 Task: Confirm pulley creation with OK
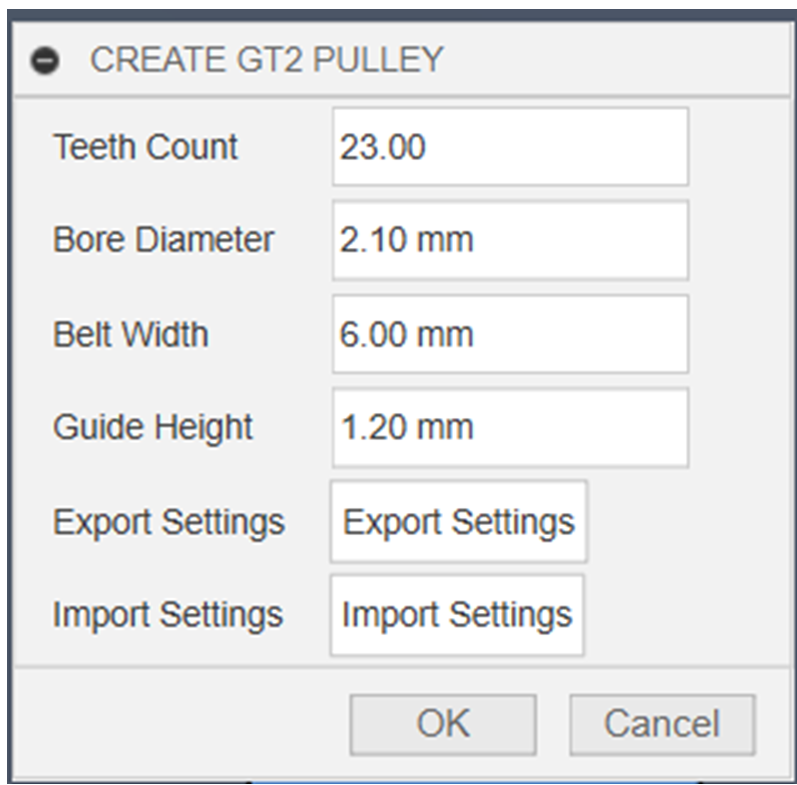442,724
